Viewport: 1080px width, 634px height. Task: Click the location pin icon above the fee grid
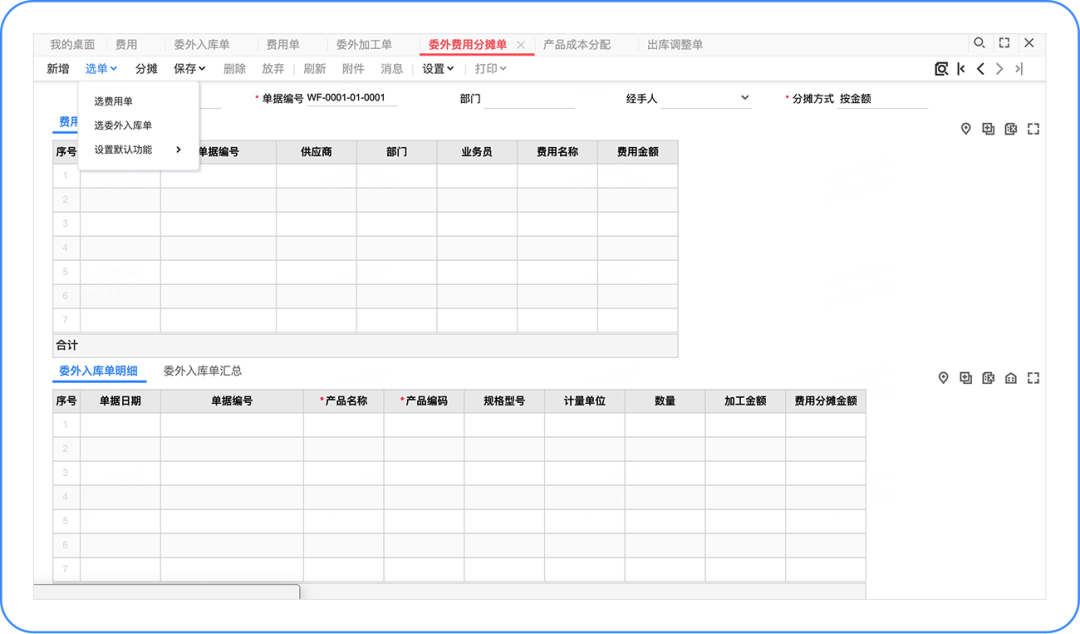pyautogui.click(x=966, y=128)
